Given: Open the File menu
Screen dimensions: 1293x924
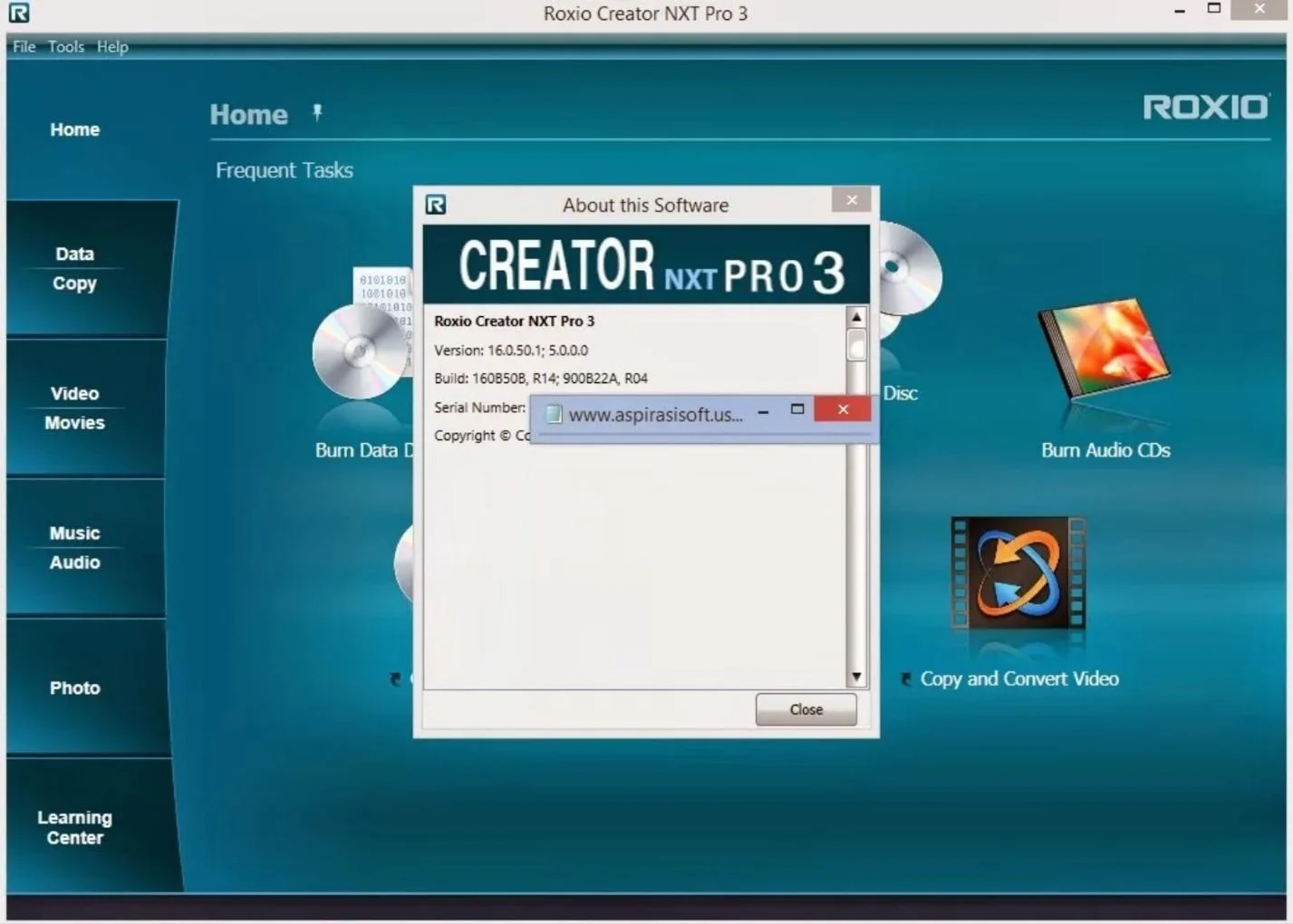Looking at the screenshot, I should 24,46.
